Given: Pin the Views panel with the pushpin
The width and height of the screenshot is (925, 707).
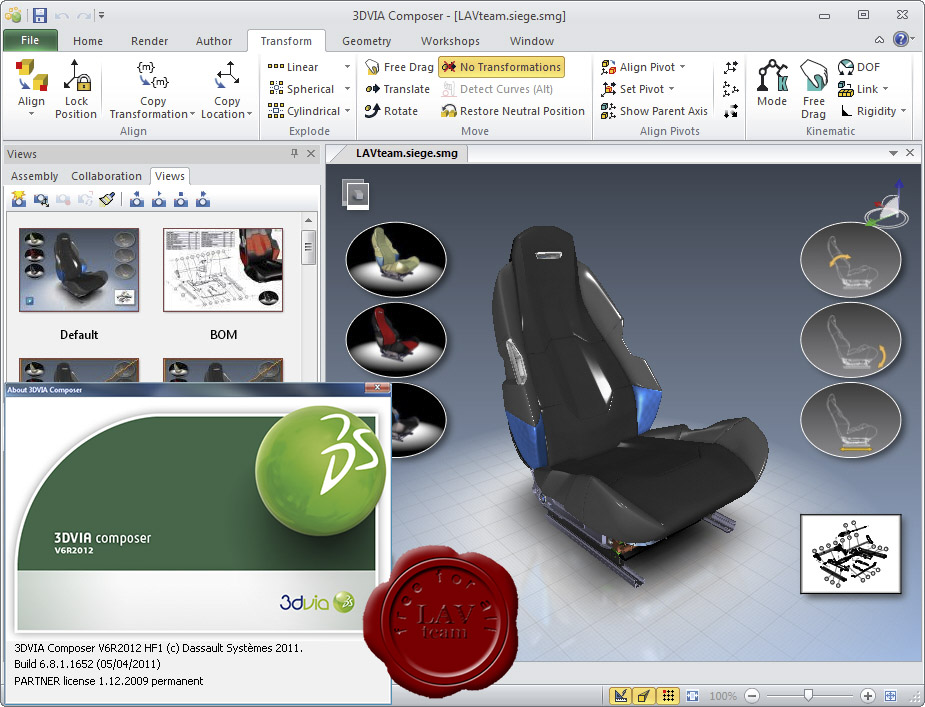Looking at the screenshot, I should 294,153.
